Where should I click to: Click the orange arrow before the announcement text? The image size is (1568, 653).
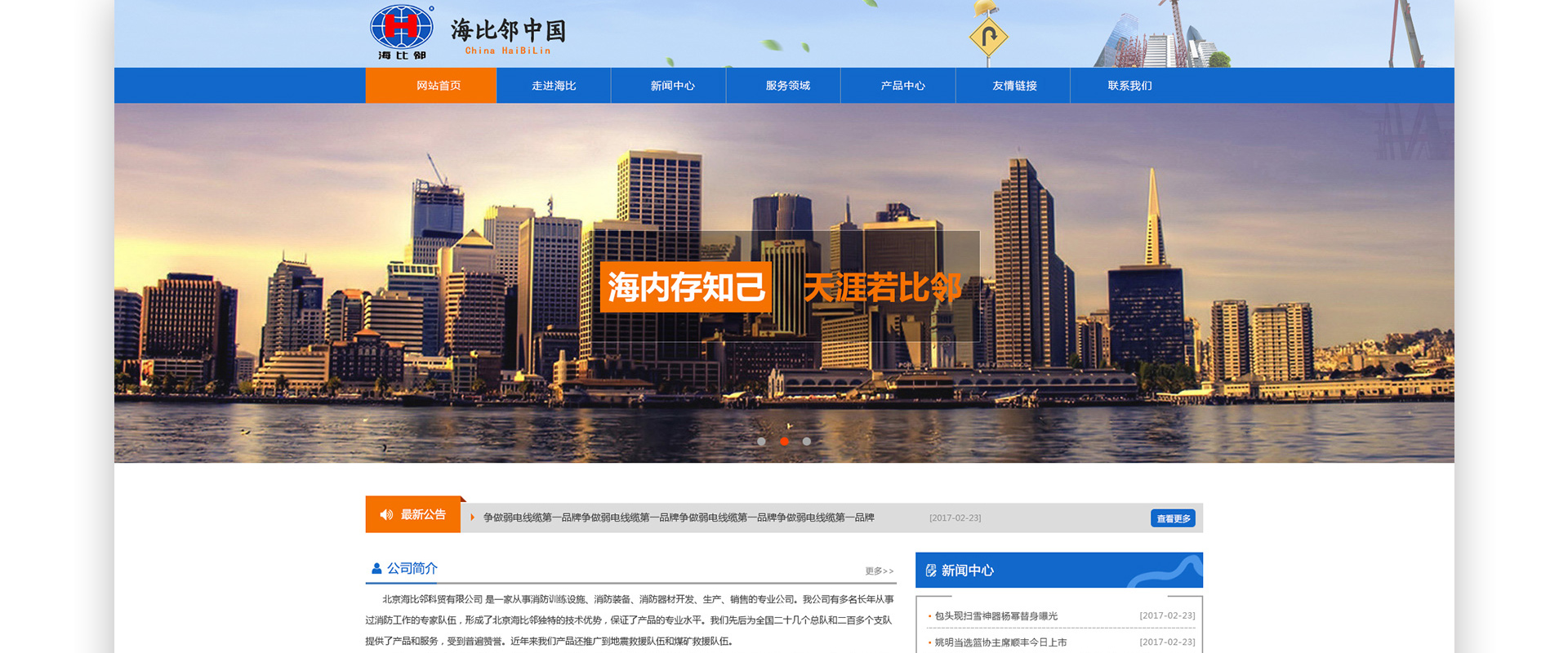pyautogui.click(x=472, y=518)
